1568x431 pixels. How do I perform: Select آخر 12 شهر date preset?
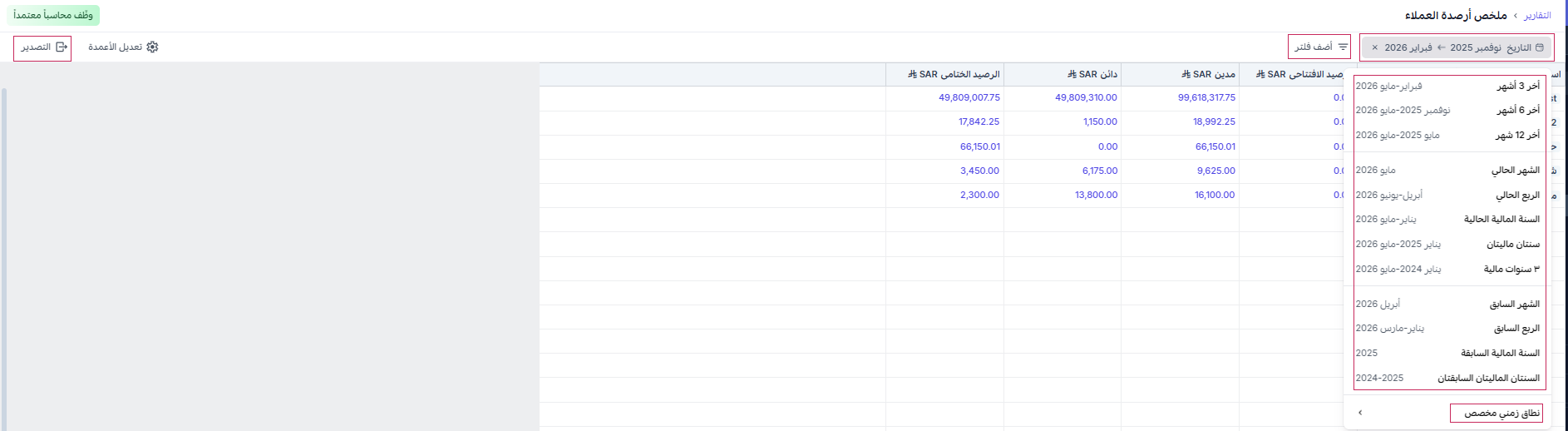point(1448,135)
